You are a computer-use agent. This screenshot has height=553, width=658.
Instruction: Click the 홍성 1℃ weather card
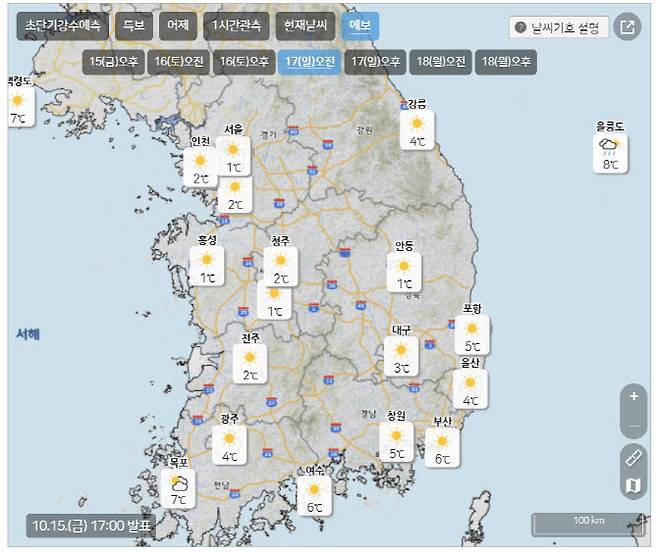click(x=207, y=266)
